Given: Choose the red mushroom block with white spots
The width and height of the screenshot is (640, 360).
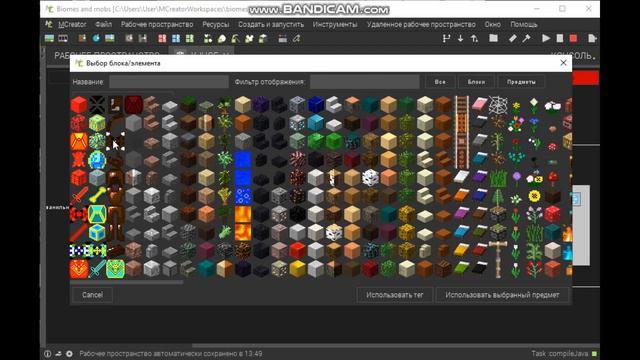Looking at the screenshot, I should tap(552, 213).
